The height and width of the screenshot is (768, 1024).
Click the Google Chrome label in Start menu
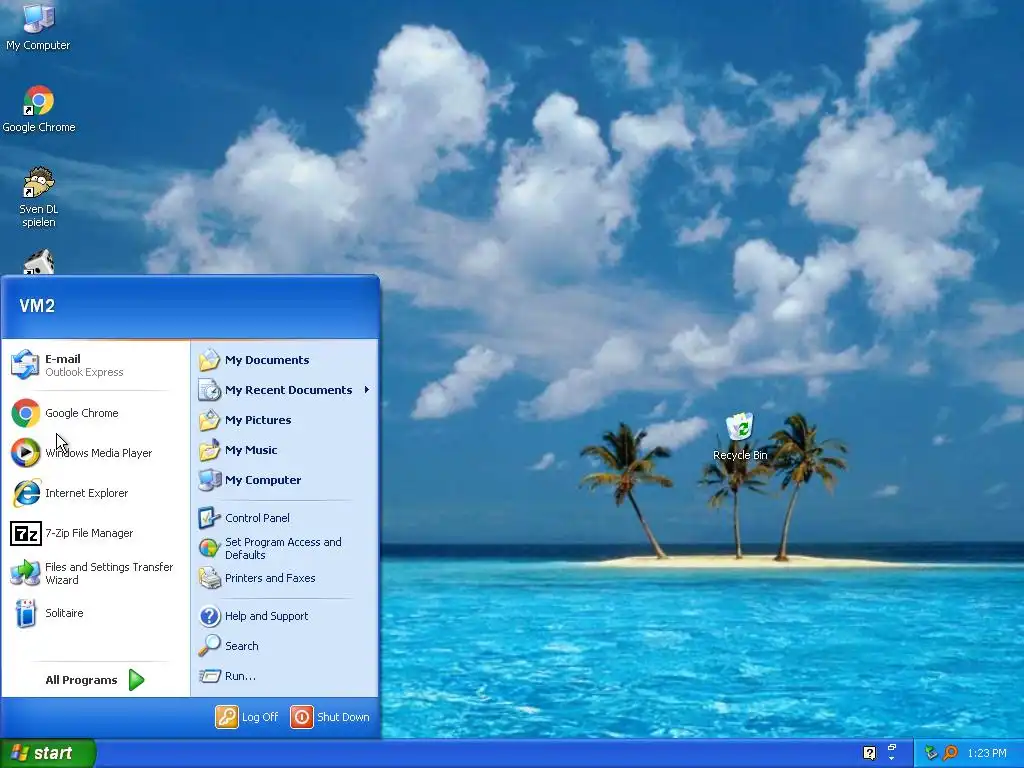(x=82, y=413)
